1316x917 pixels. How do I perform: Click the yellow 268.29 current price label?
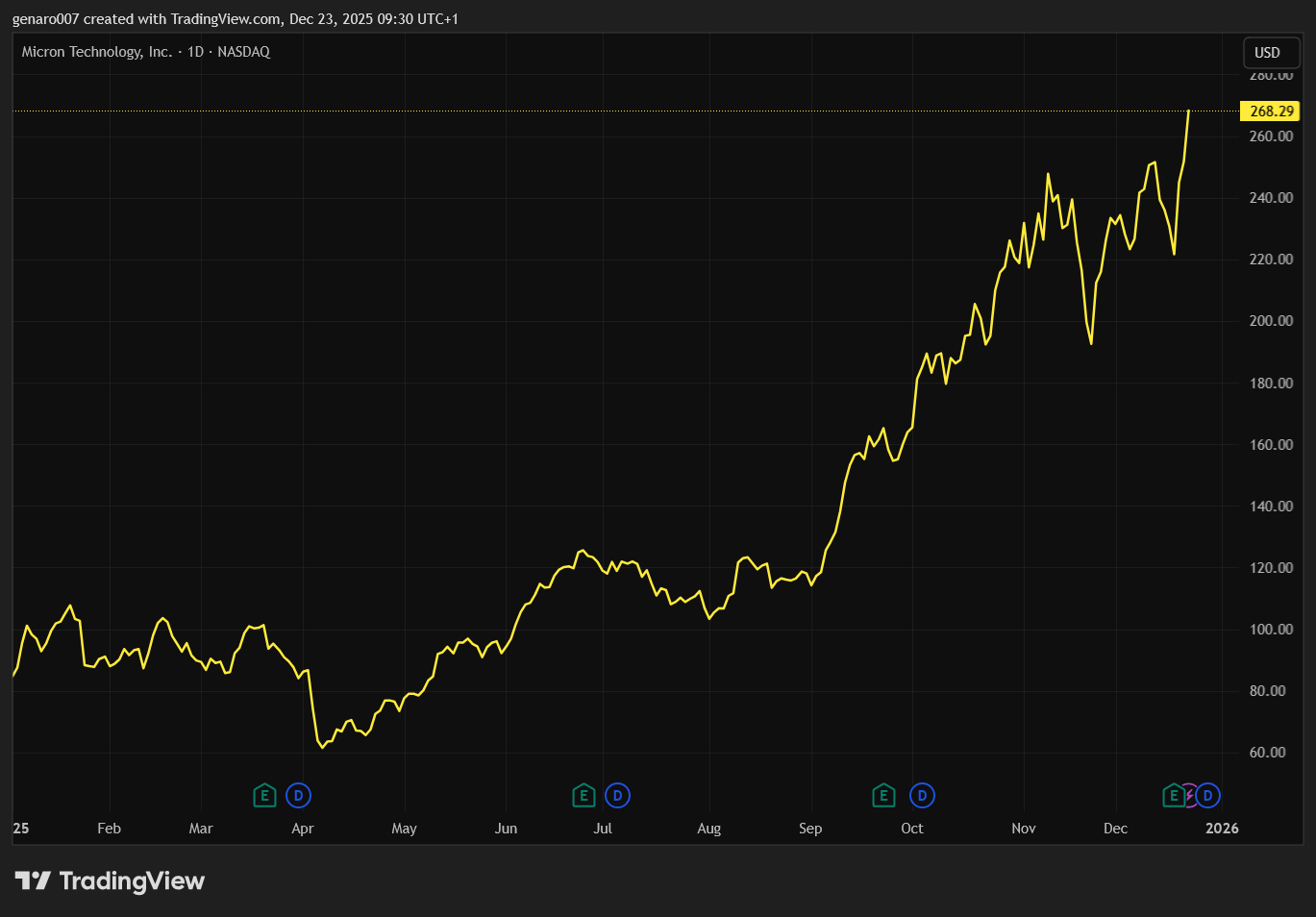coord(1271,112)
